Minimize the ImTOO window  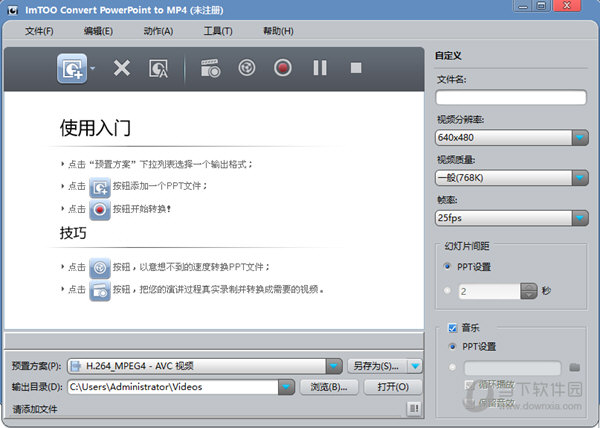pos(523,6)
